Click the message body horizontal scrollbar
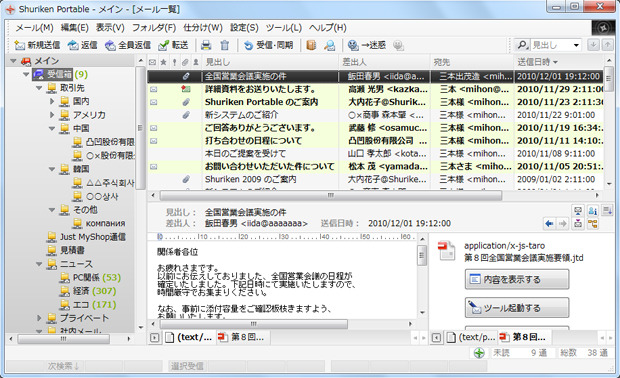This screenshot has width=620, height=378. click(253, 324)
